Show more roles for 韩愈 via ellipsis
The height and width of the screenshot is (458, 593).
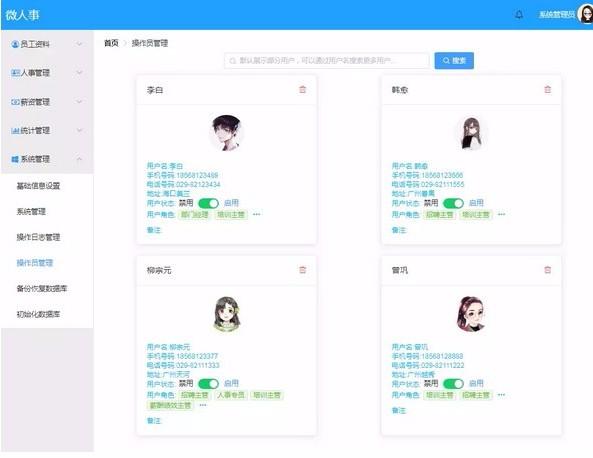click(501, 214)
